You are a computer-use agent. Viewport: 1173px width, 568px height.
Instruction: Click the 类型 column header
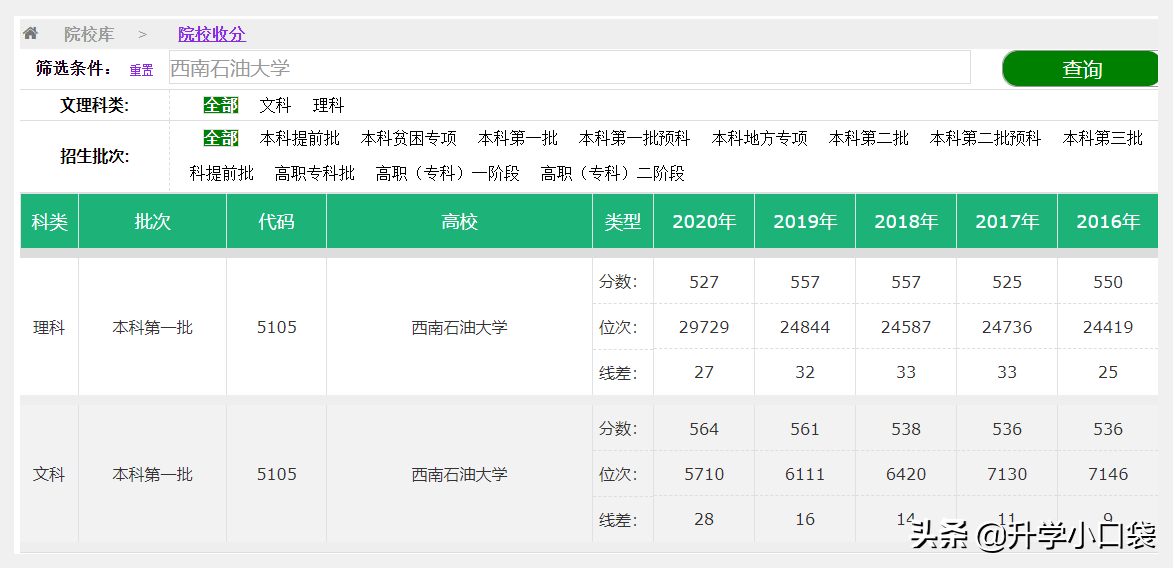coord(623,222)
